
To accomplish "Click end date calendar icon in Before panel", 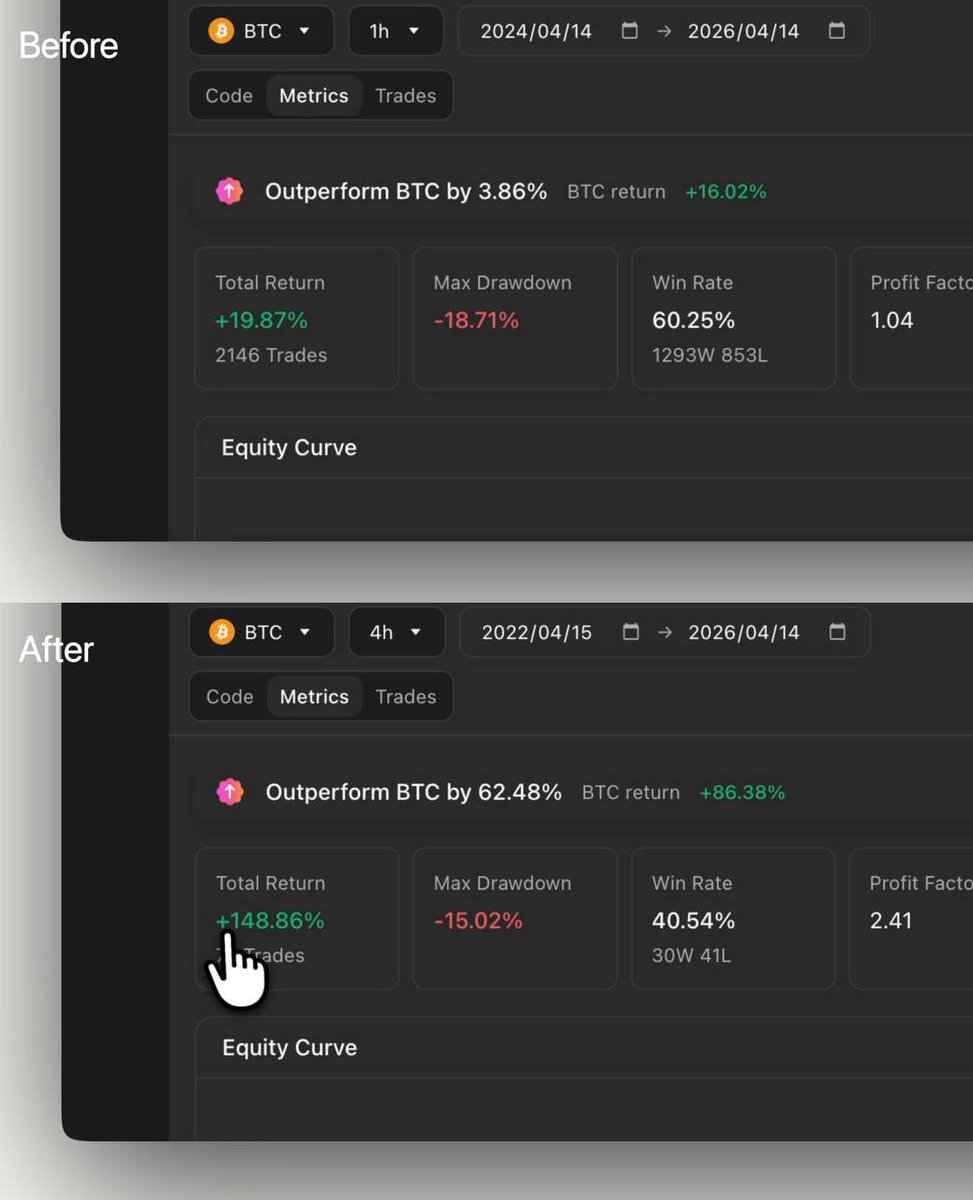I will [837, 31].
